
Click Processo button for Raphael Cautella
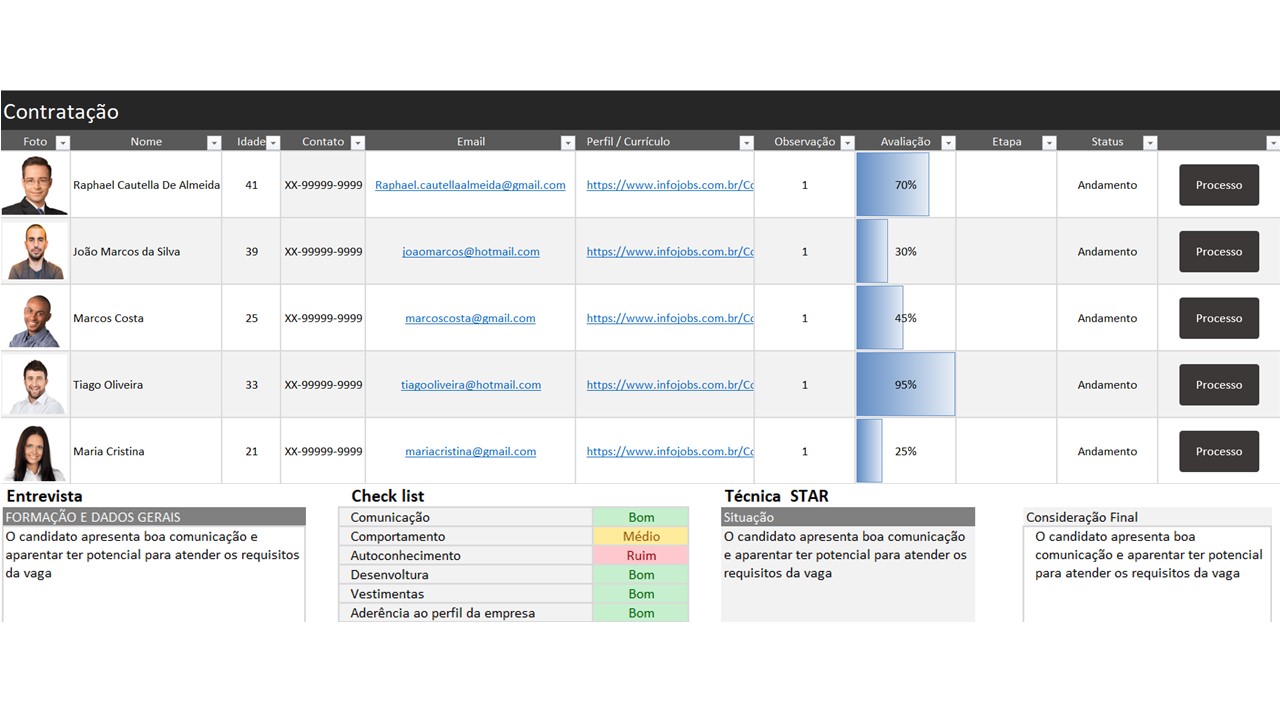tap(1218, 185)
